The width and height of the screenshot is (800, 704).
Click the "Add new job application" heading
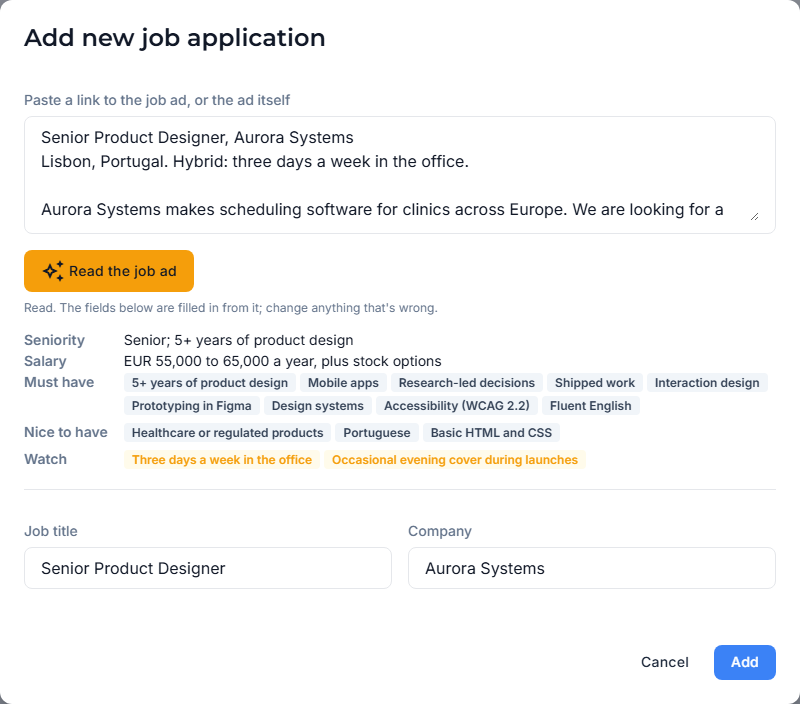(x=174, y=38)
